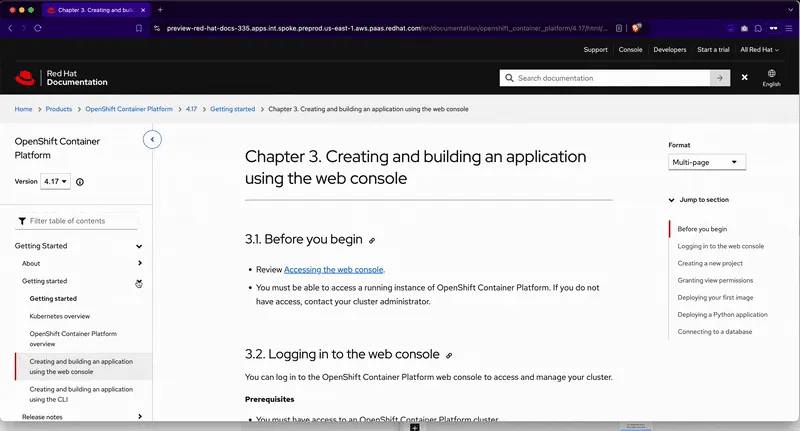Screen dimensions: 800x431
Task: Click the browser forward arrow
Action: (x=23, y=28)
